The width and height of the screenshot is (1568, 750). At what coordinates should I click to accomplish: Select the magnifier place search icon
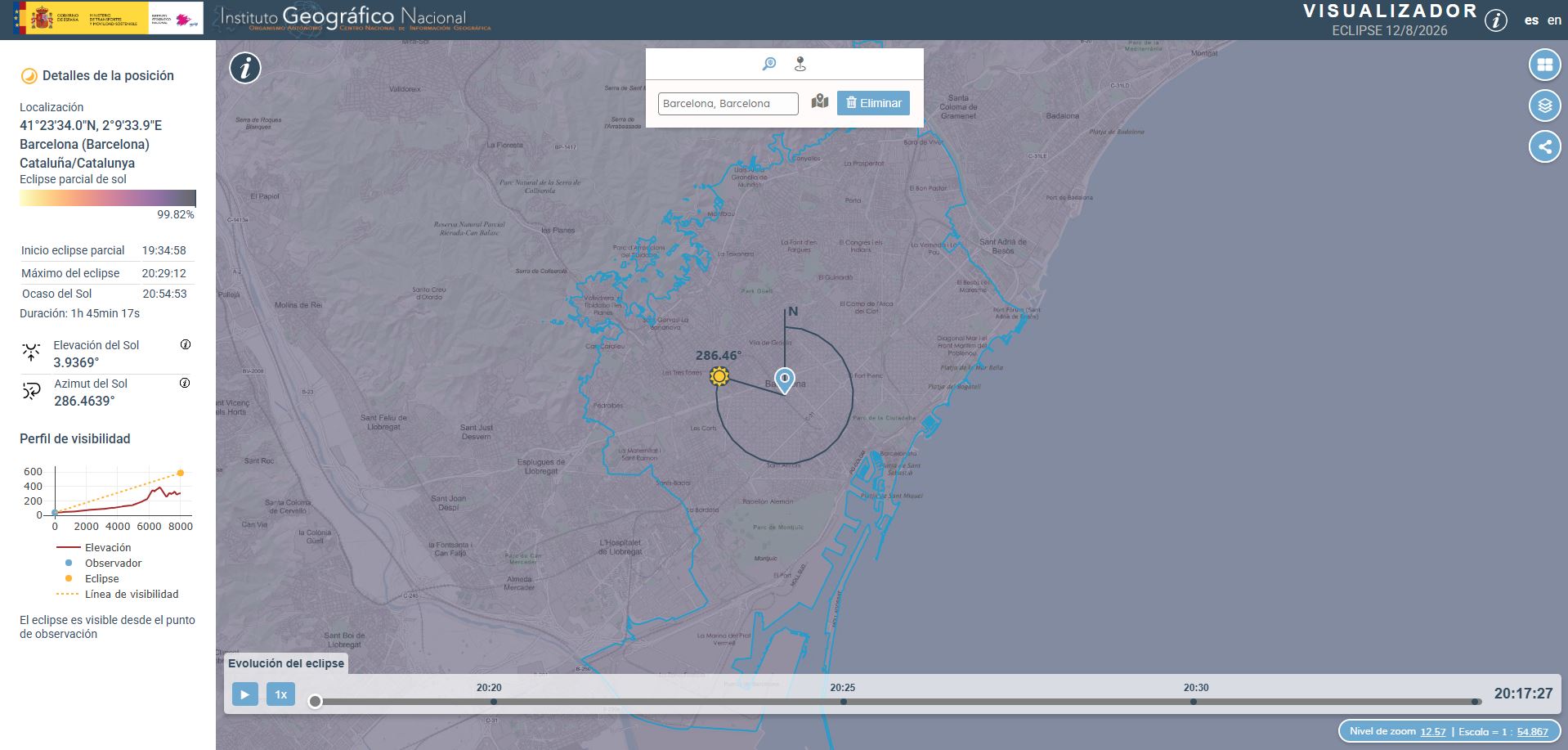[768, 64]
